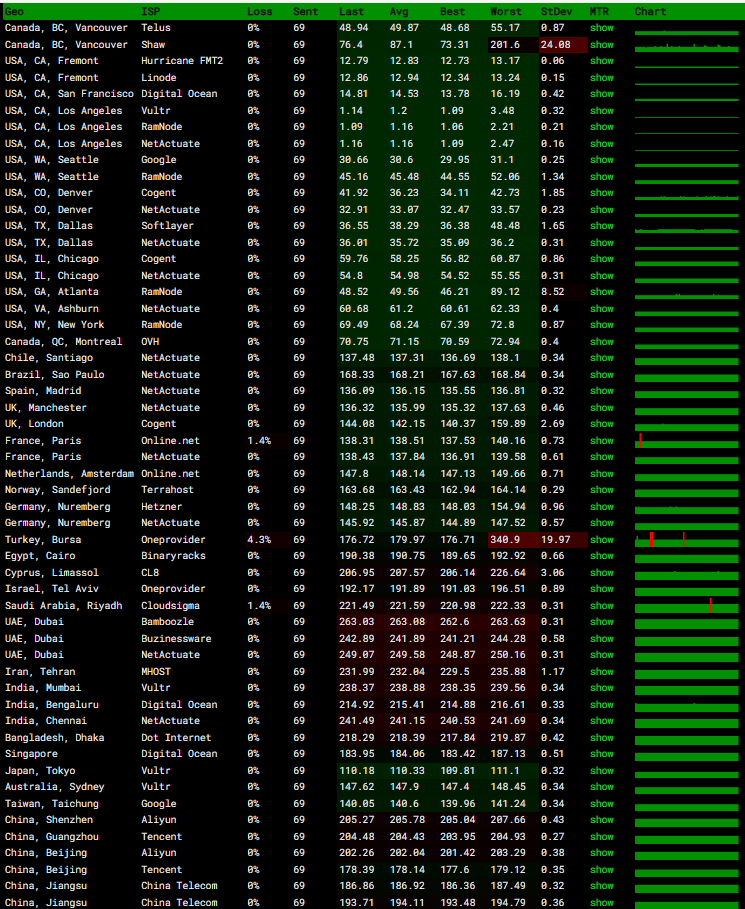Click the Vancouver Shaw latency chart

click(x=686, y=46)
